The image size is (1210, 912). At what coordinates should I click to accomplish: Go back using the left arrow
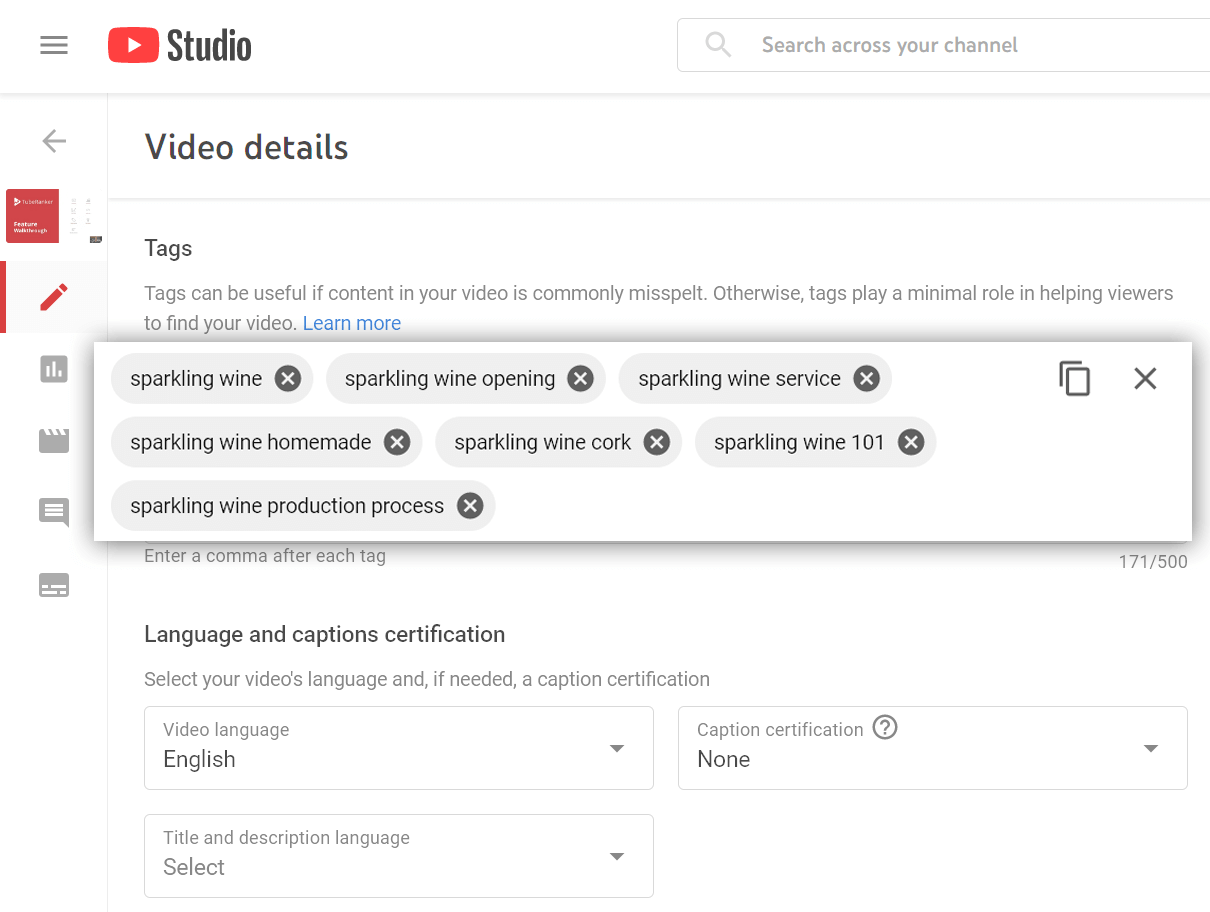click(x=54, y=141)
